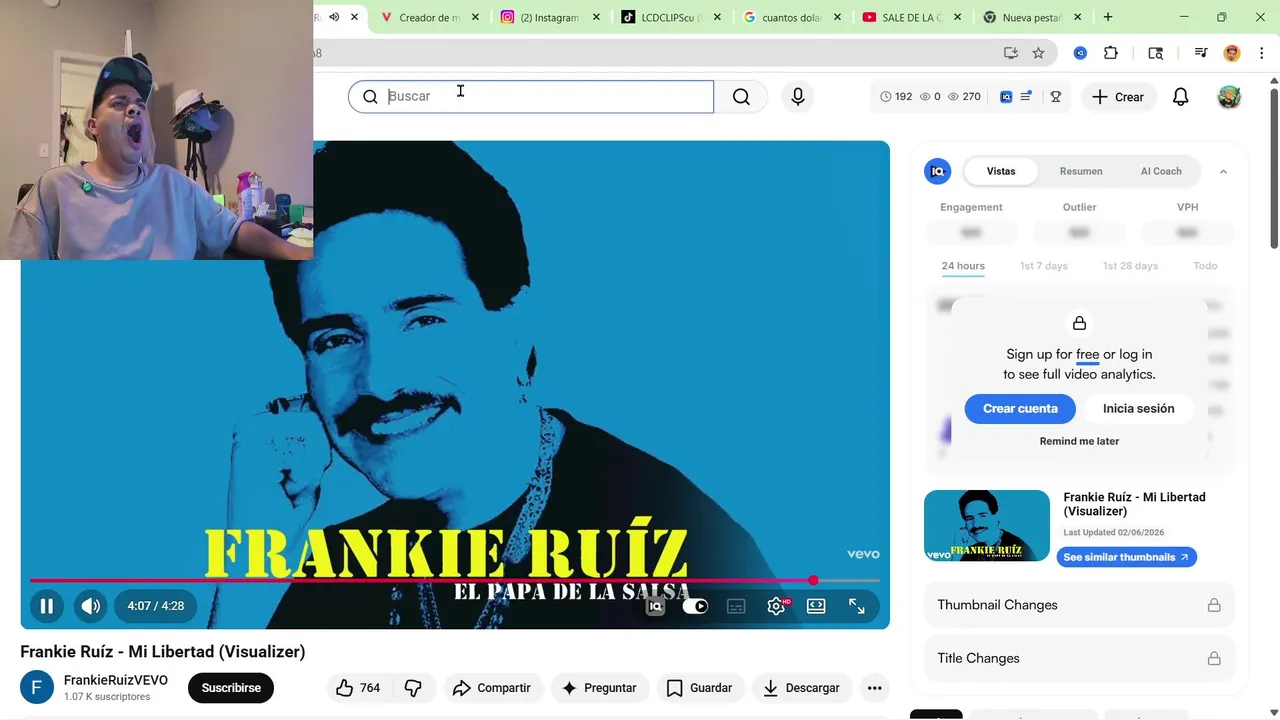Open the vidIQ list icon with blue dot
This screenshot has height=720, width=1280.
(x=1026, y=96)
